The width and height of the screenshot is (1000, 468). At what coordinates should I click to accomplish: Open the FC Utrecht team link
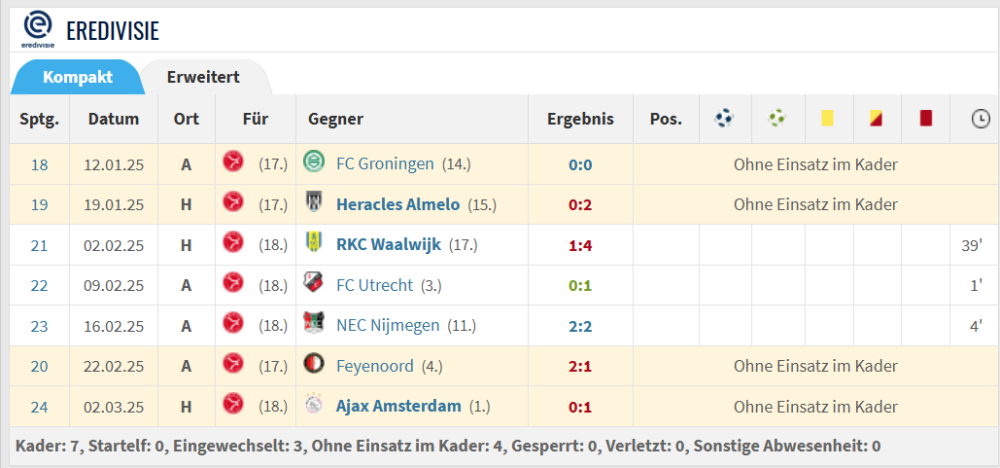[x=374, y=285]
